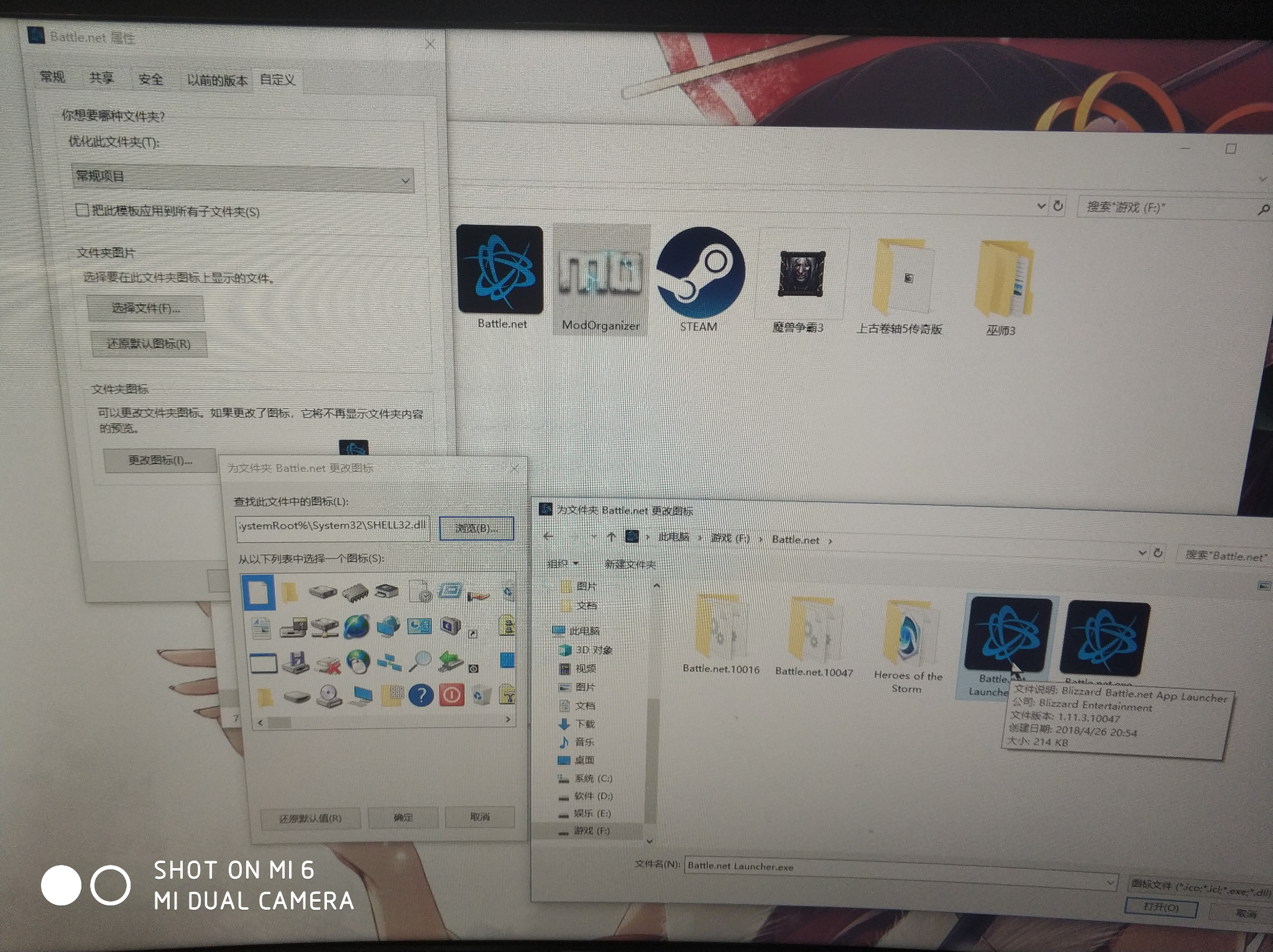Screen dimensions: 1273x952
Task: Switch to the 安全 tab
Action: [x=151, y=79]
